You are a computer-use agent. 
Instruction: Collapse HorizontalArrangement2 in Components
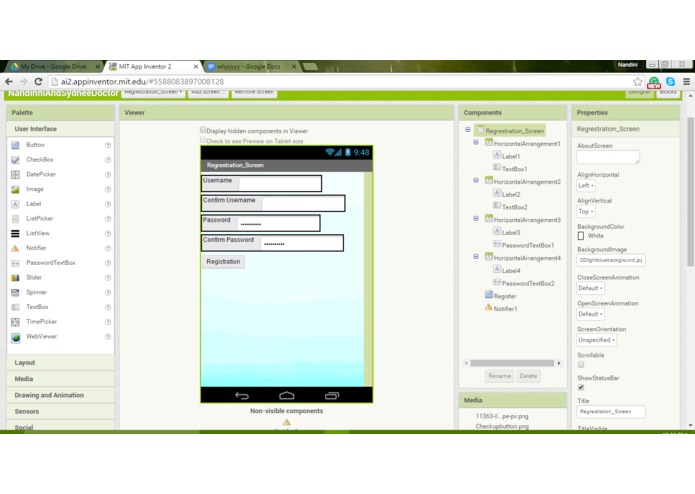[x=476, y=181]
